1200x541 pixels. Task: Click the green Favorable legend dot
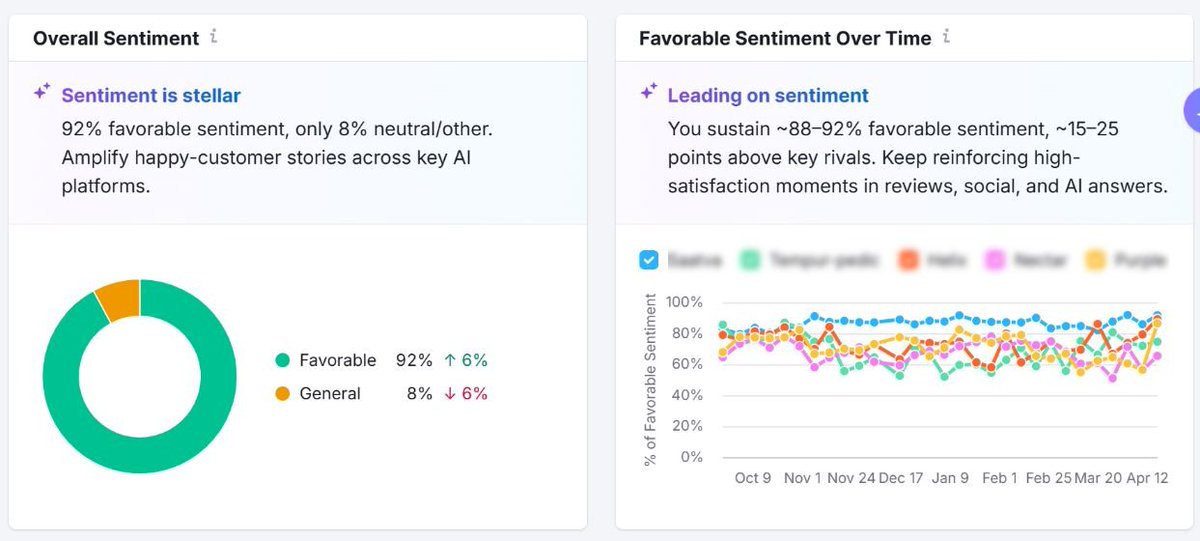[282, 361]
